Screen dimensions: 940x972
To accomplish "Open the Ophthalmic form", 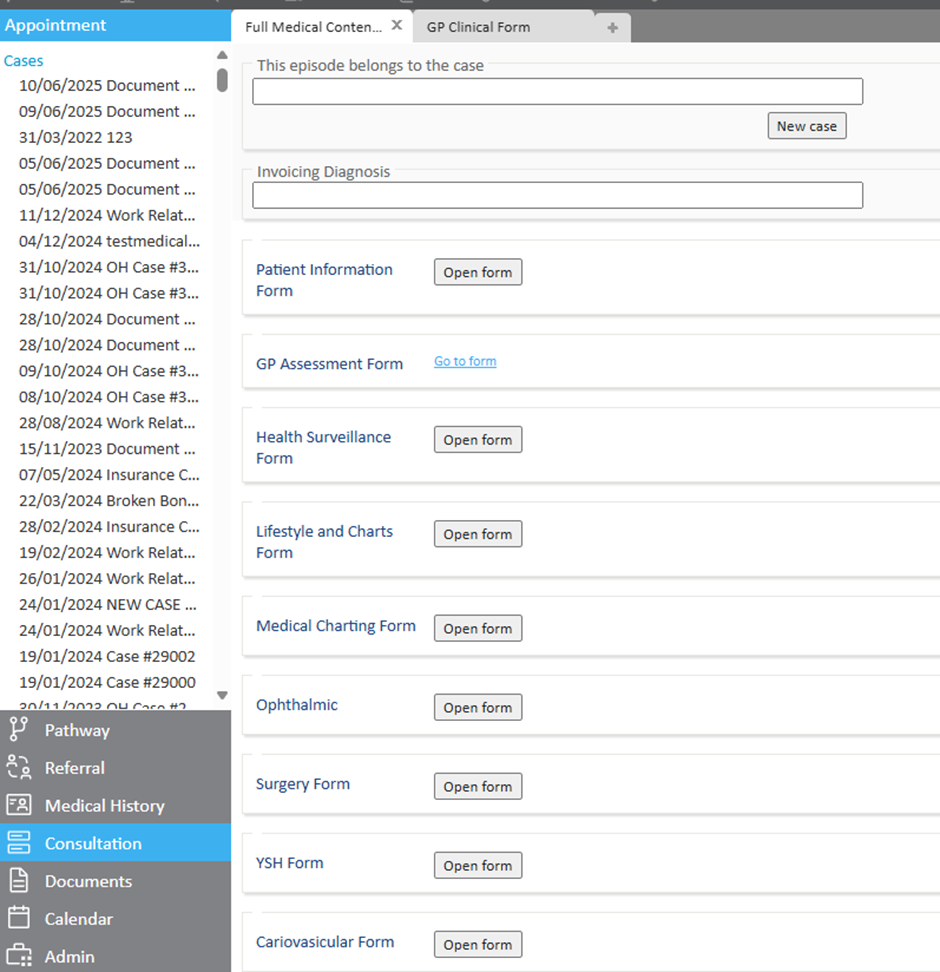I will [x=477, y=707].
